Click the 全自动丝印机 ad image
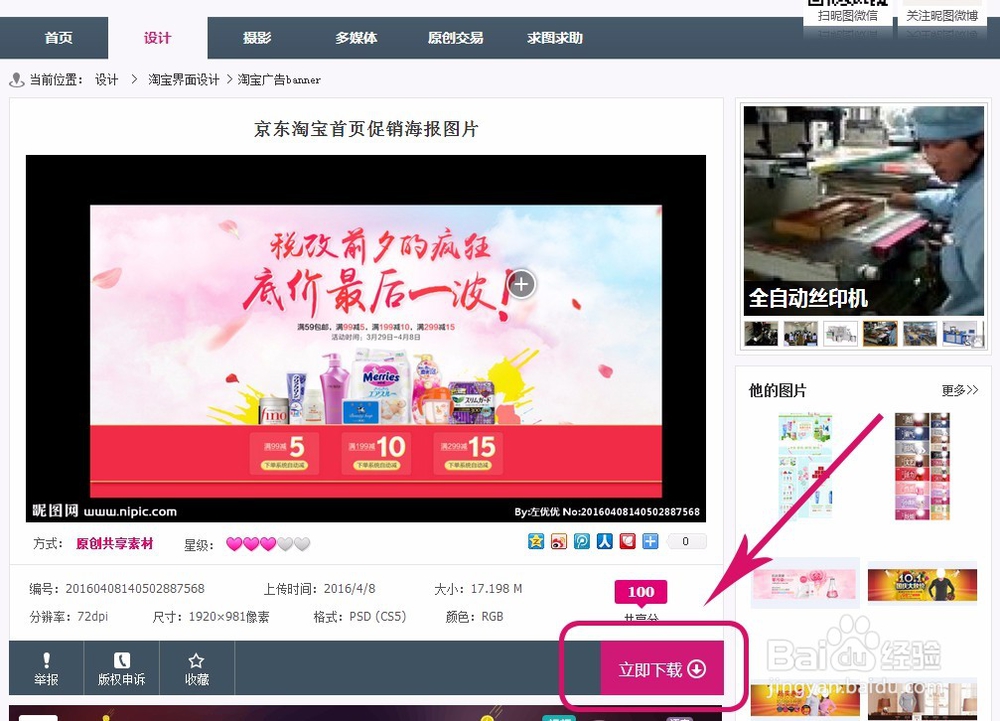 click(x=864, y=211)
